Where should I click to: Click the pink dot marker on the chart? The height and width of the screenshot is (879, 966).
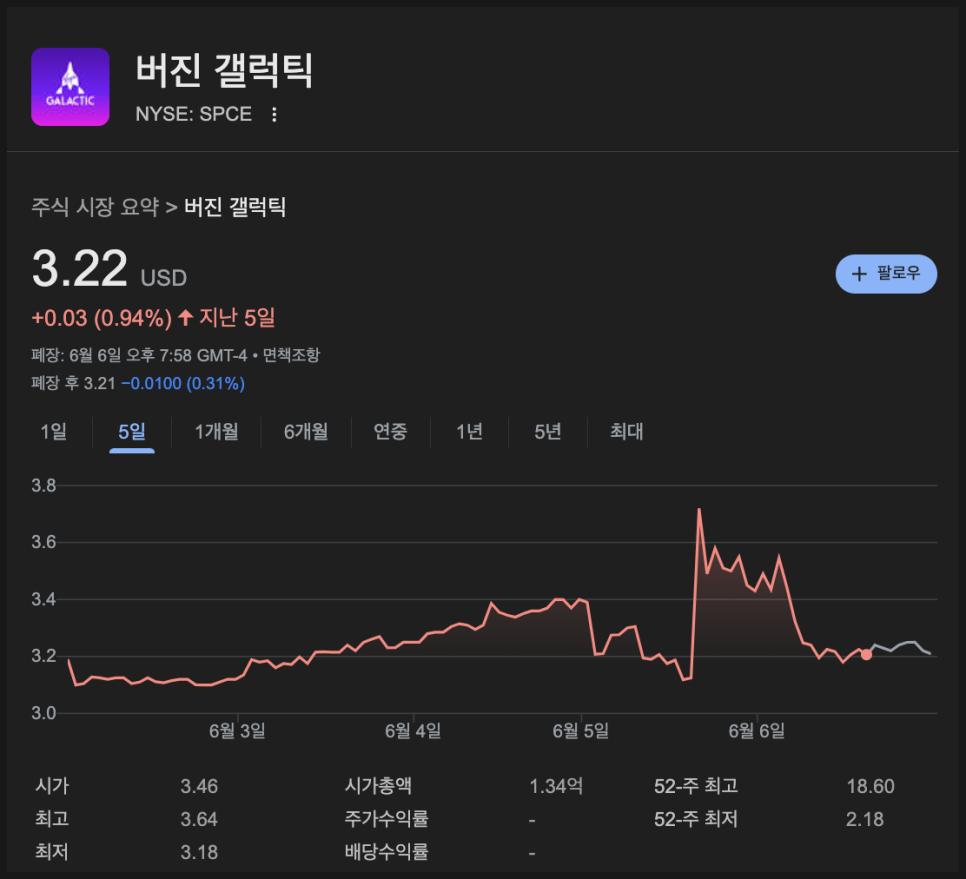click(x=866, y=655)
